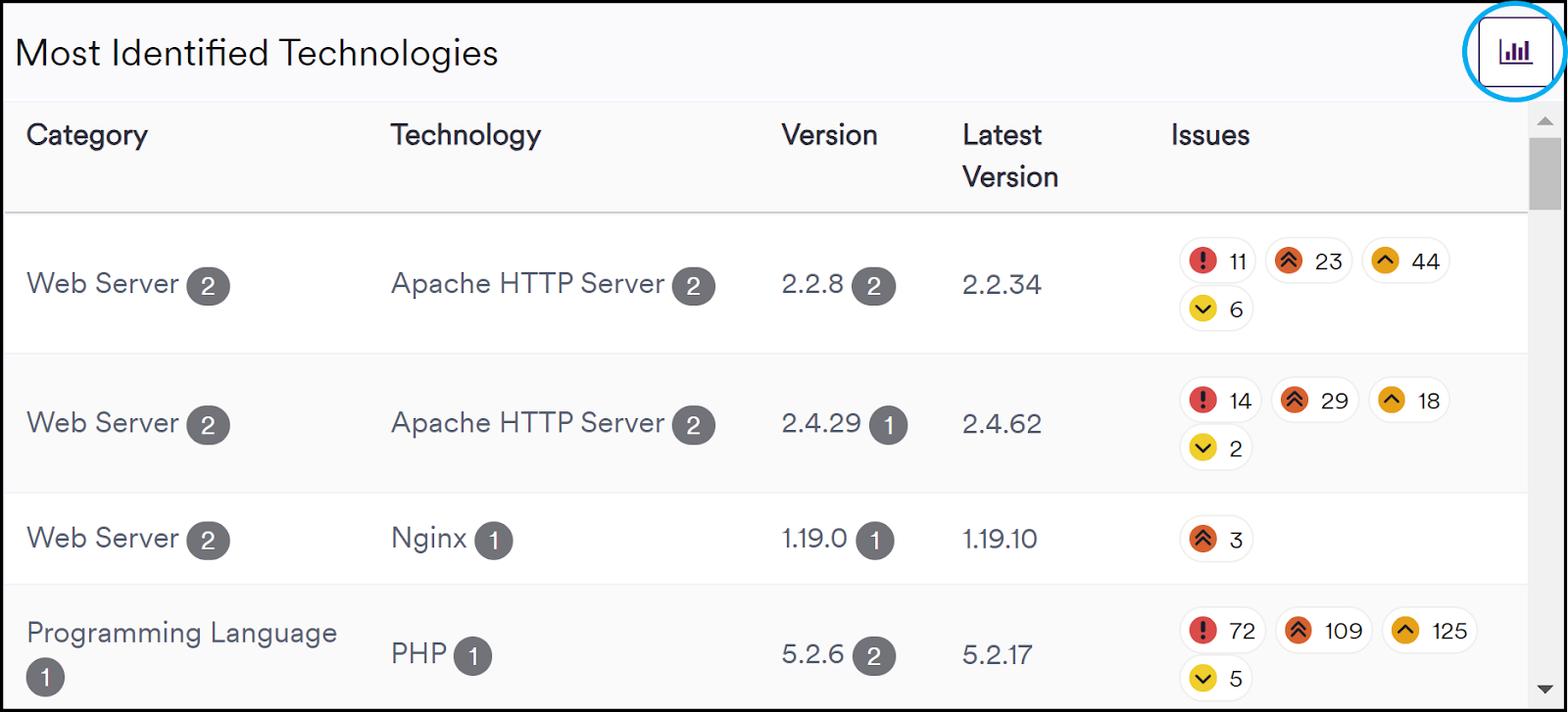Click PHP high severity badge showing 109

[1323, 630]
